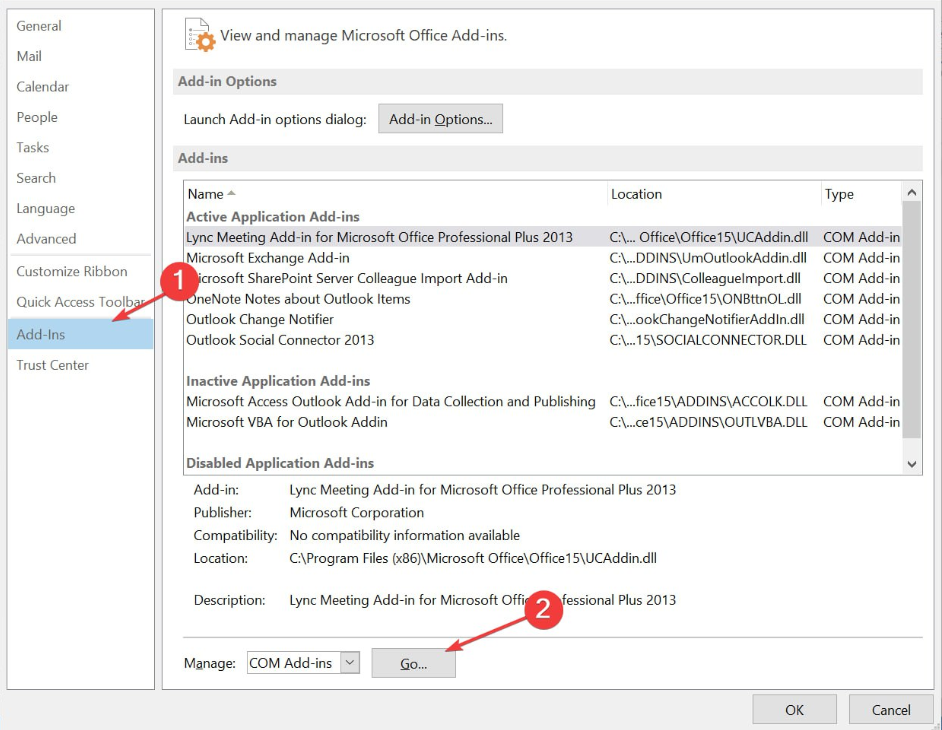The width and height of the screenshot is (942, 730).
Task: Open the Manage COM Add-ins dropdown
Action: click(x=350, y=663)
